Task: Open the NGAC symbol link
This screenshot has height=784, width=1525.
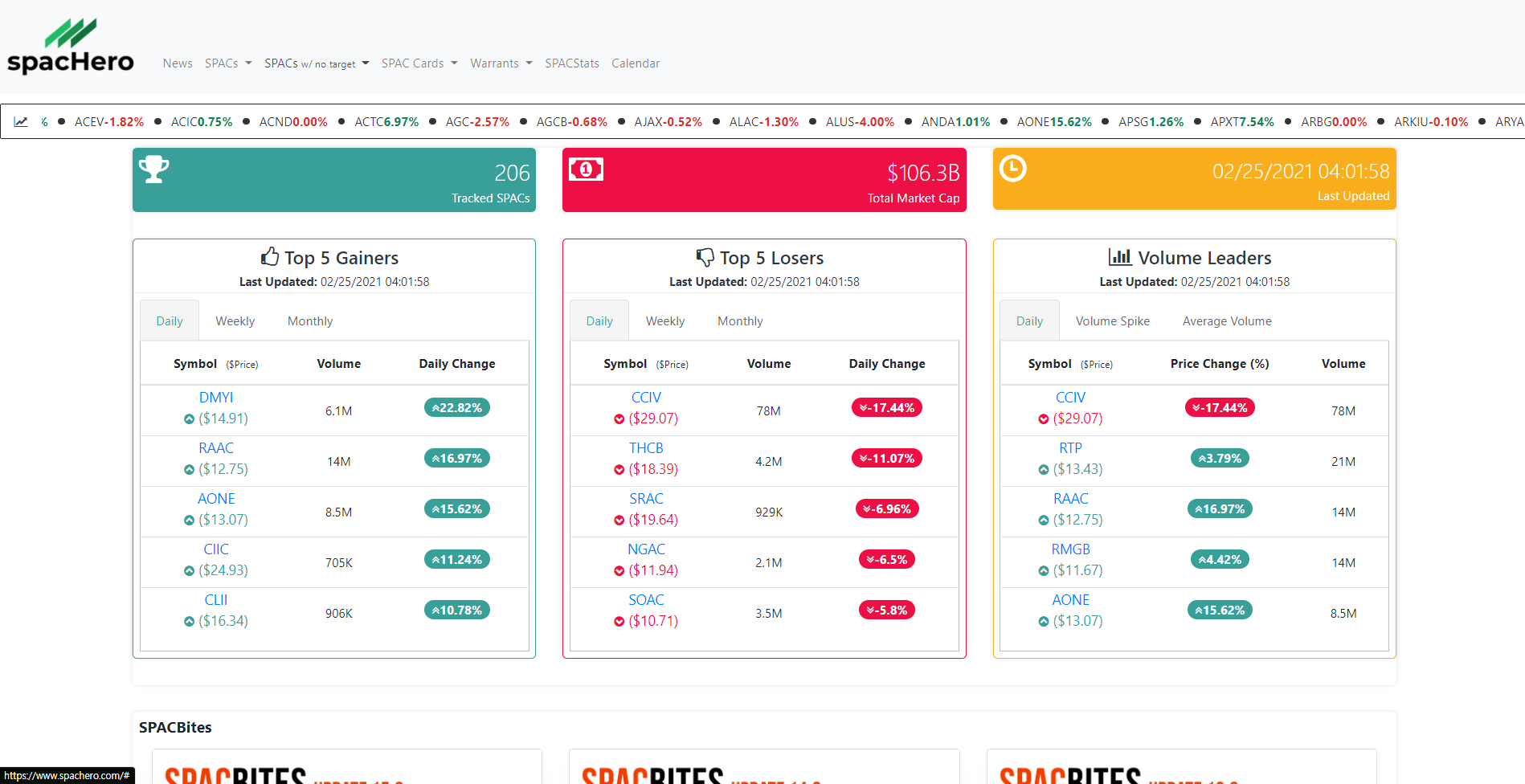Action: 646,549
